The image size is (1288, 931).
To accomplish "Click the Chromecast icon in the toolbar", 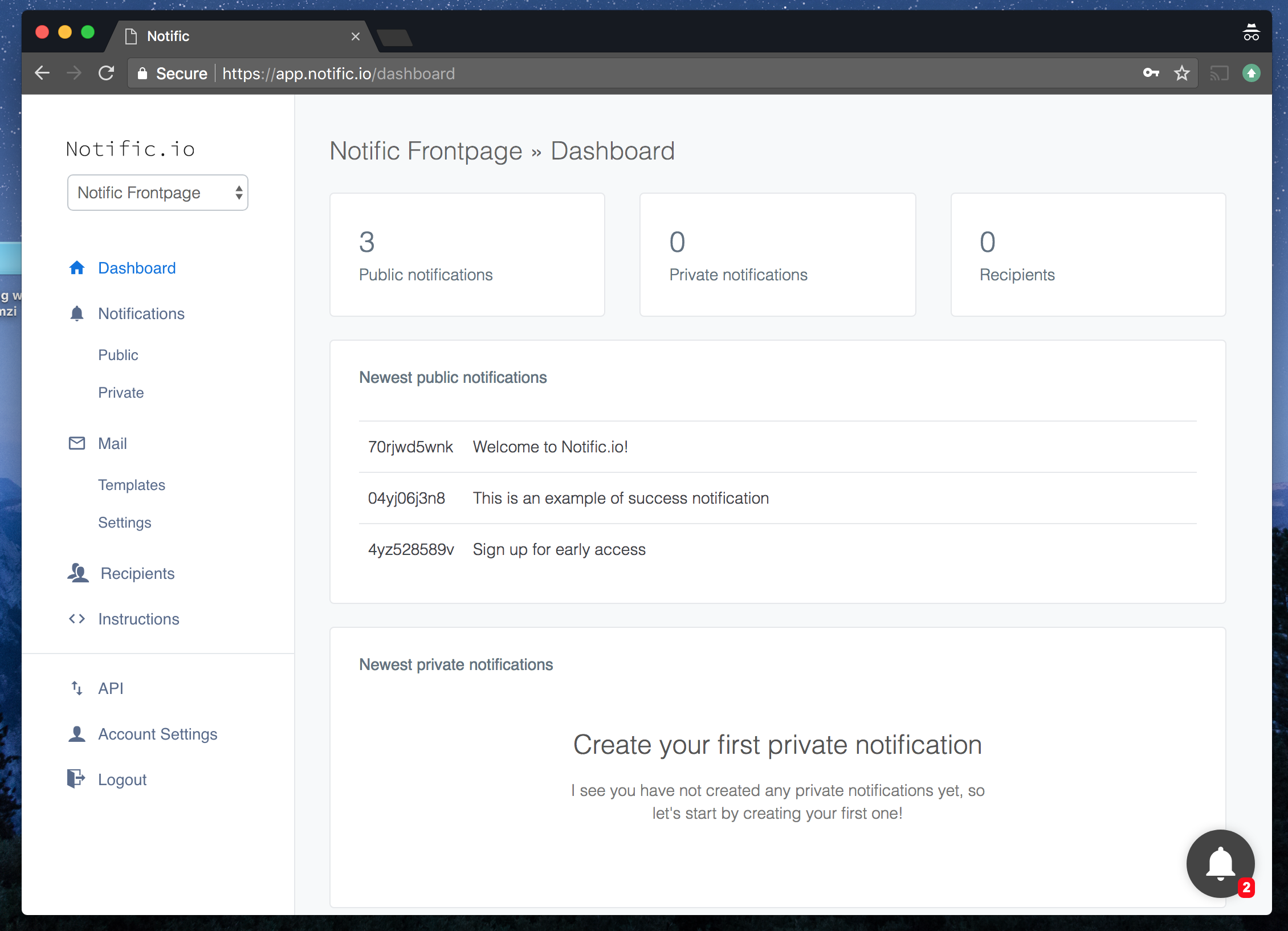I will pos(1220,73).
